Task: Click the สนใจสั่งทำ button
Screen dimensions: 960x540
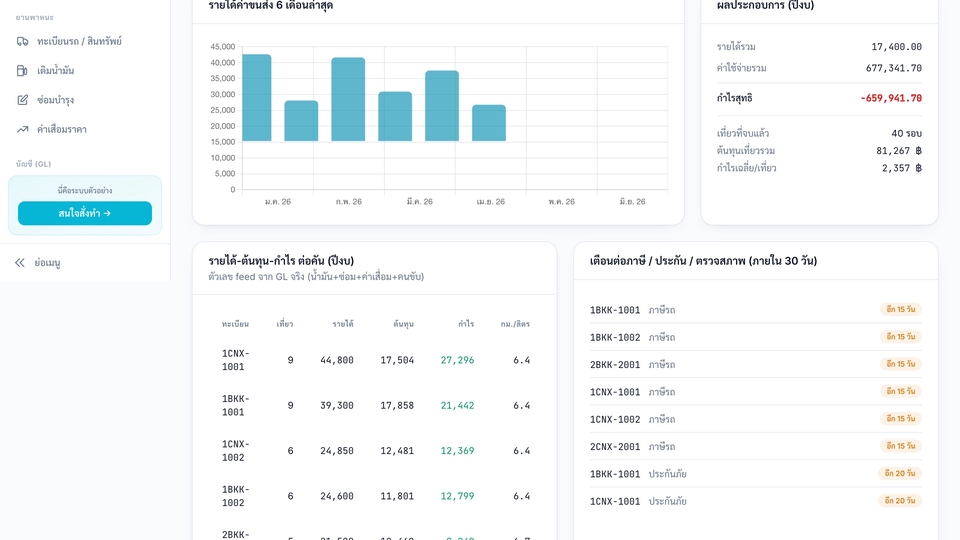Action: 84,213
